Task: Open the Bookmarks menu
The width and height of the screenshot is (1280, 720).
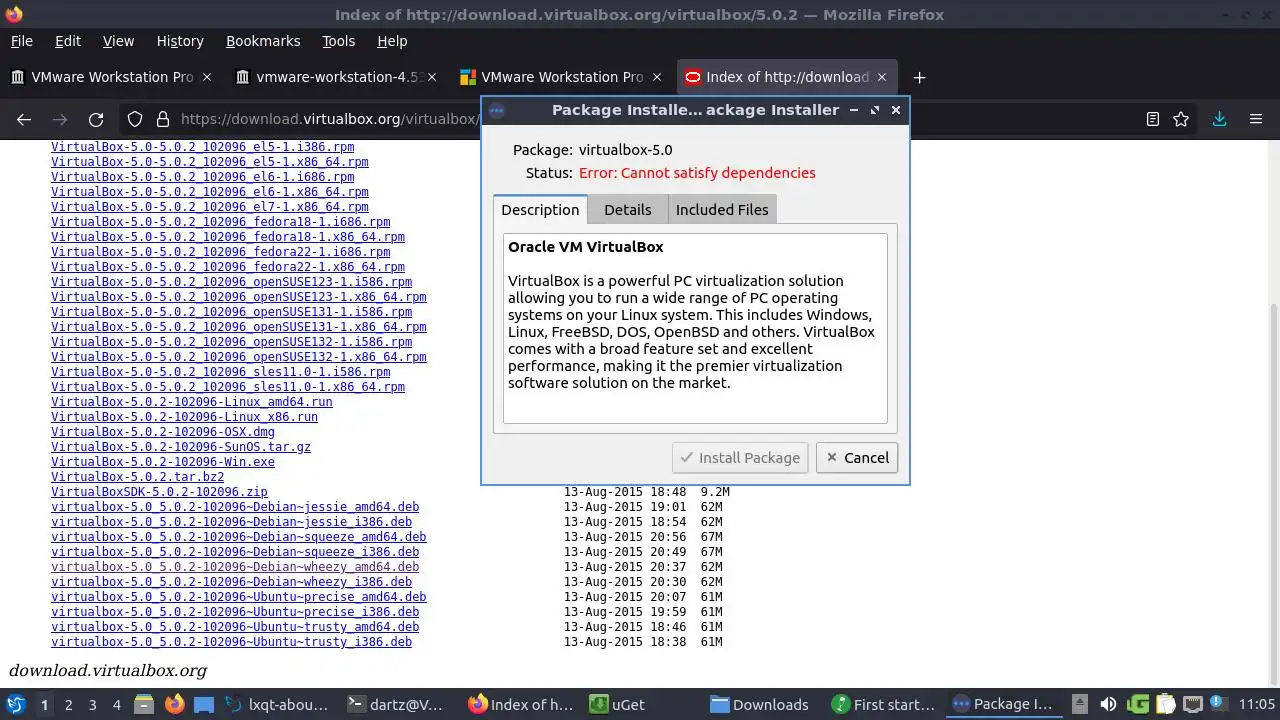Action: [x=263, y=41]
